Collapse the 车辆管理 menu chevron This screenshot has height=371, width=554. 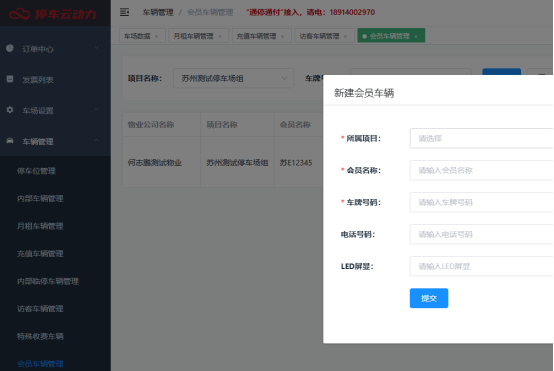[x=96, y=141]
